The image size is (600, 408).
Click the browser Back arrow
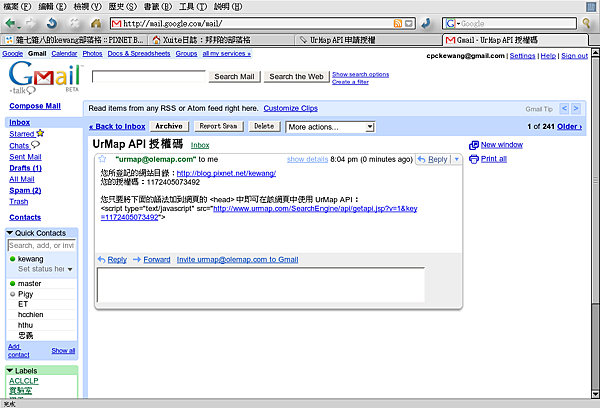(x=11, y=24)
